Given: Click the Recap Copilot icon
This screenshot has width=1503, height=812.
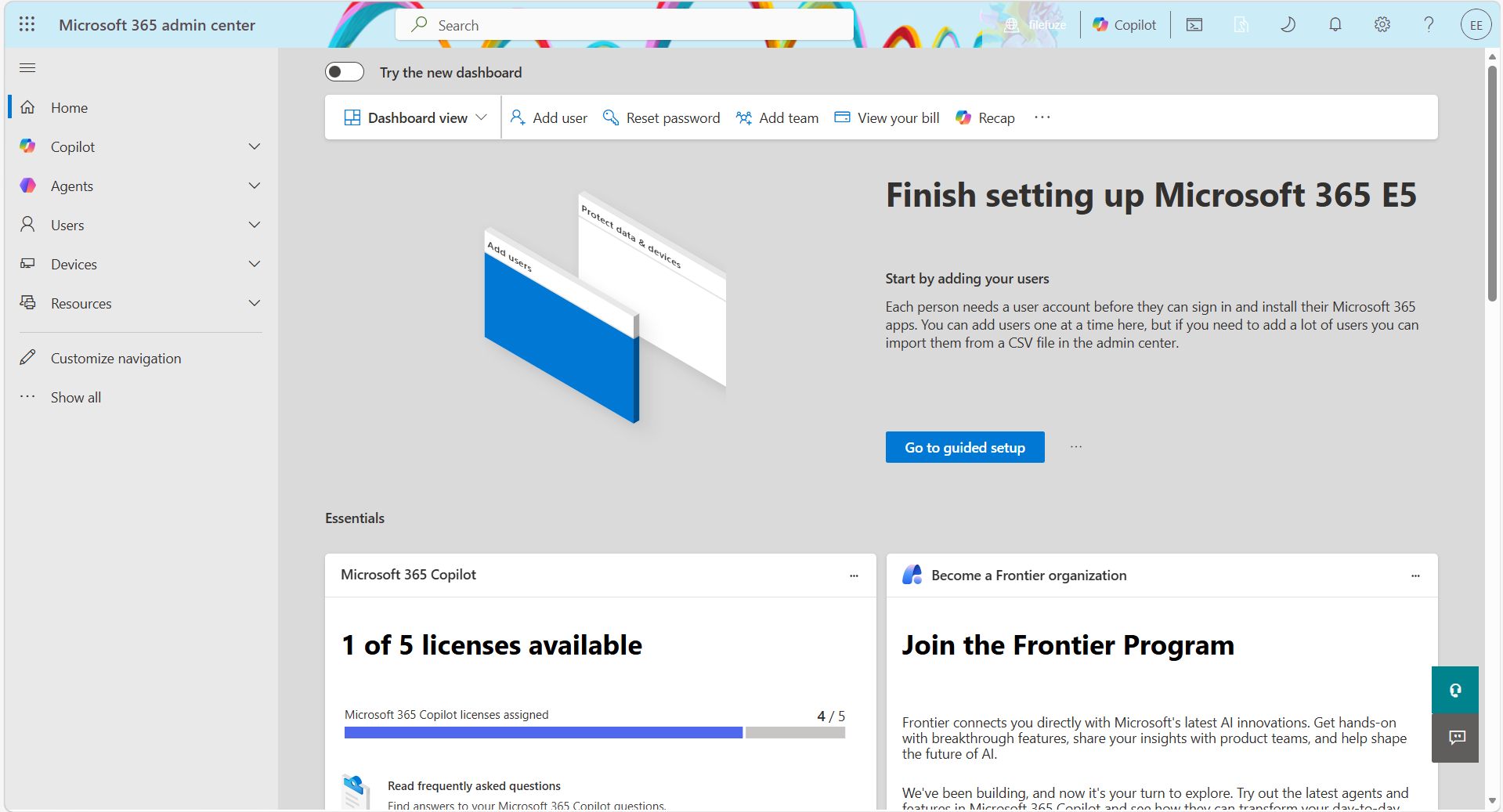Looking at the screenshot, I should (963, 117).
